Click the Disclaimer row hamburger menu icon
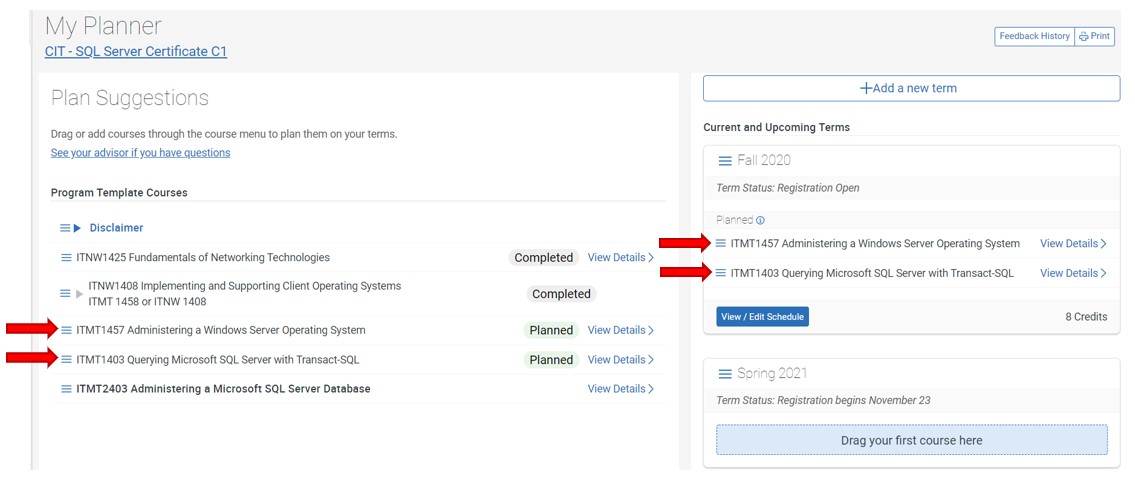Screen dimensions: 1135x480 point(65,228)
